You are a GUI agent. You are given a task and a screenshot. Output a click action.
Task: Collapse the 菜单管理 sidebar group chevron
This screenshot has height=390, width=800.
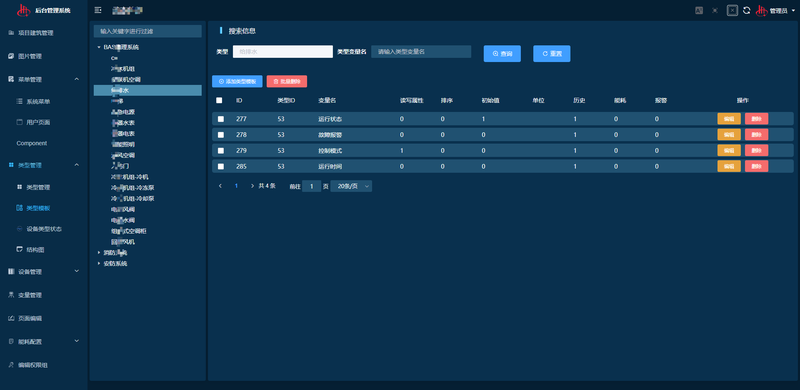pos(77,79)
